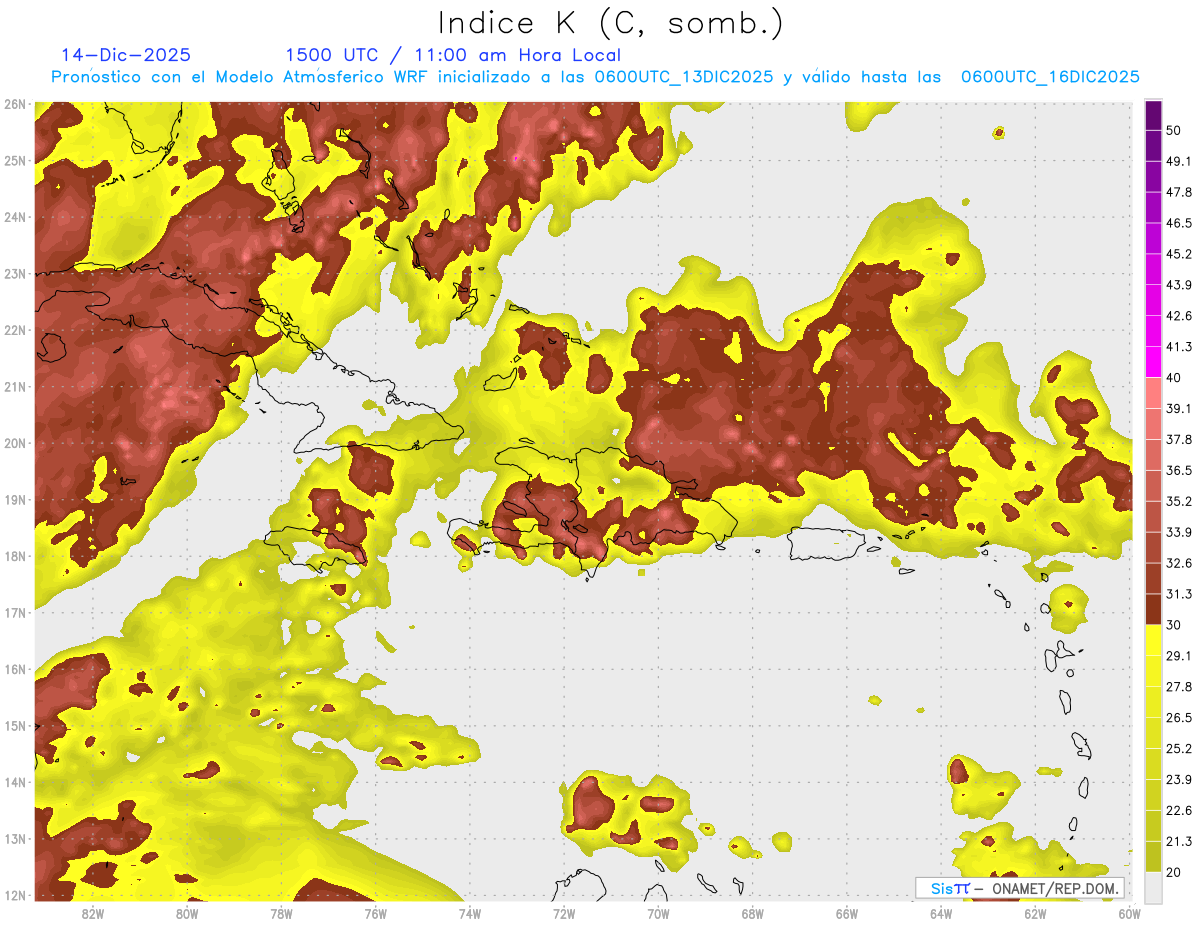Click the 17N latitude axis label
The height and width of the screenshot is (927, 1200).
[x=14, y=613]
